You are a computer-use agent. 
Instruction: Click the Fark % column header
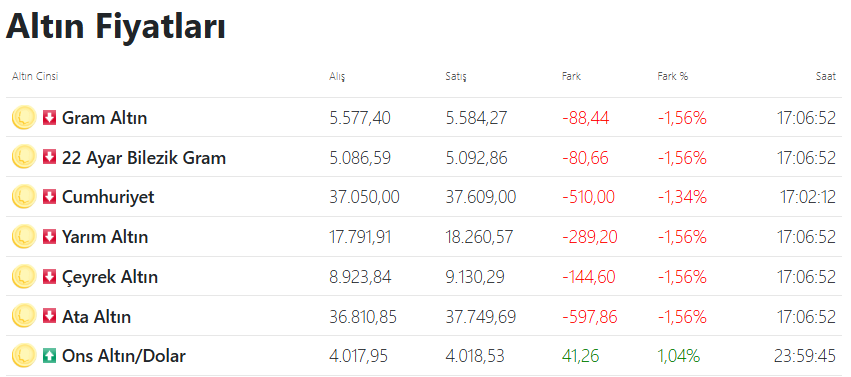pyautogui.click(x=672, y=76)
